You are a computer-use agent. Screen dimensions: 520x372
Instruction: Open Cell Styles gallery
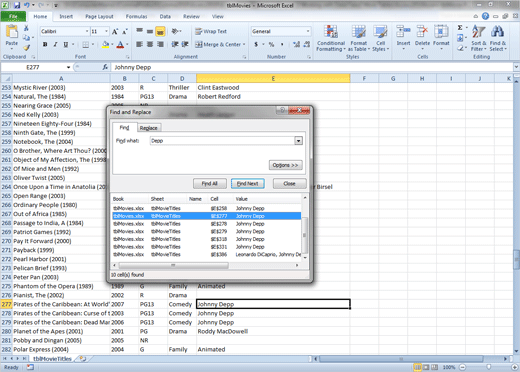[x=380, y=38]
